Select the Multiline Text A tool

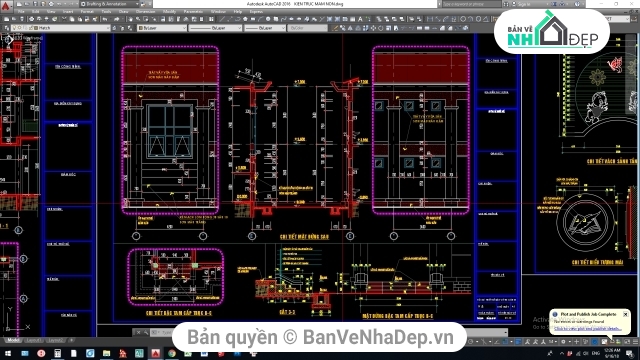tap(360, 19)
